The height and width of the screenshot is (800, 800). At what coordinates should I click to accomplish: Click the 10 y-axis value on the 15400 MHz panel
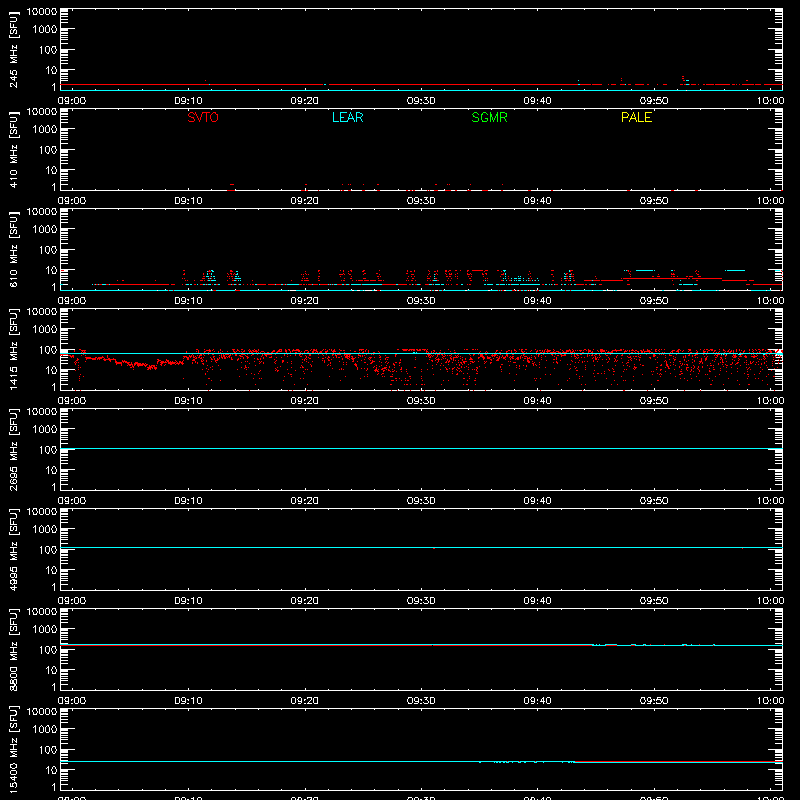coord(52,770)
